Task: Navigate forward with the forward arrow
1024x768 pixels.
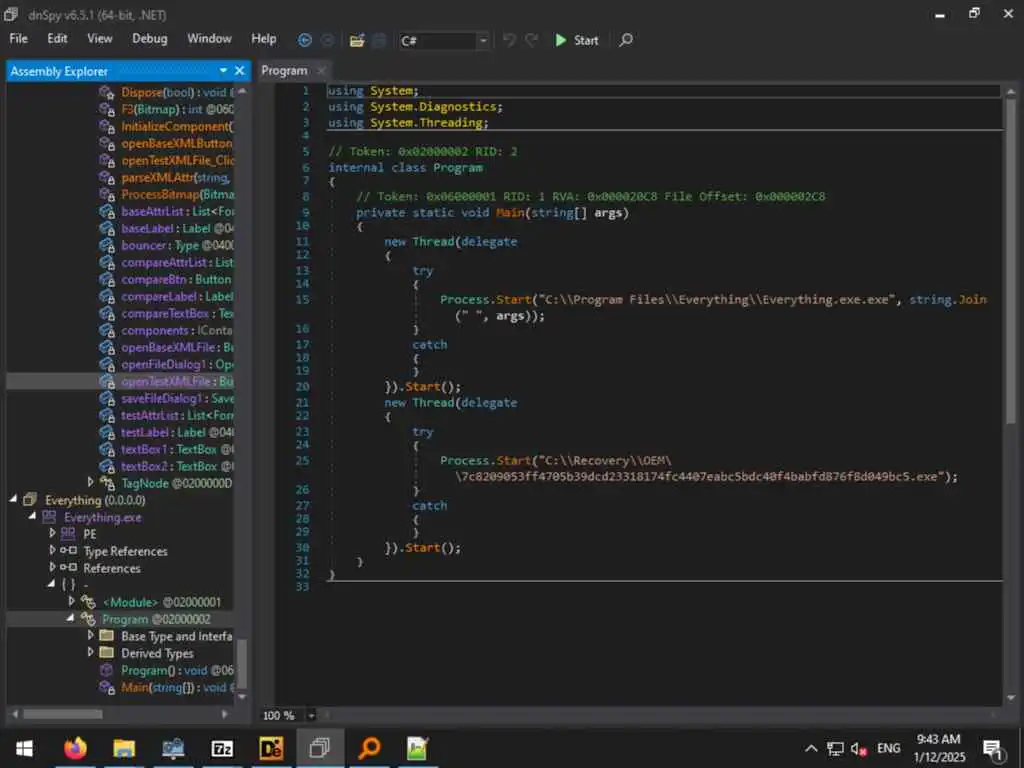Action: (327, 40)
